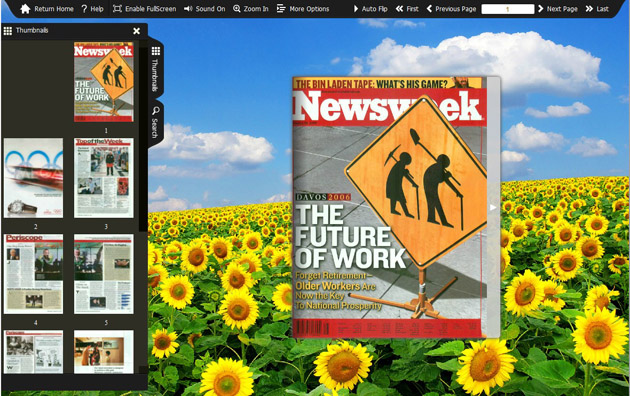630x396 pixels.
Task: Click the flip arrow on magazine right edge
Action: coord(493,207)
